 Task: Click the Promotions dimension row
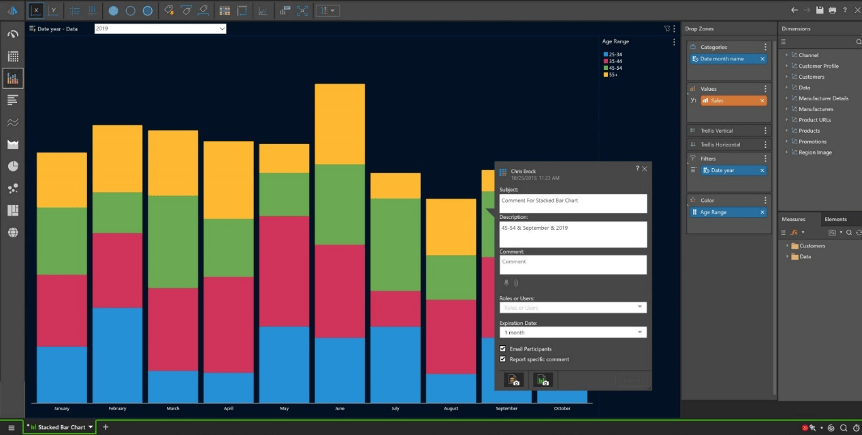[x=813, y=142]
